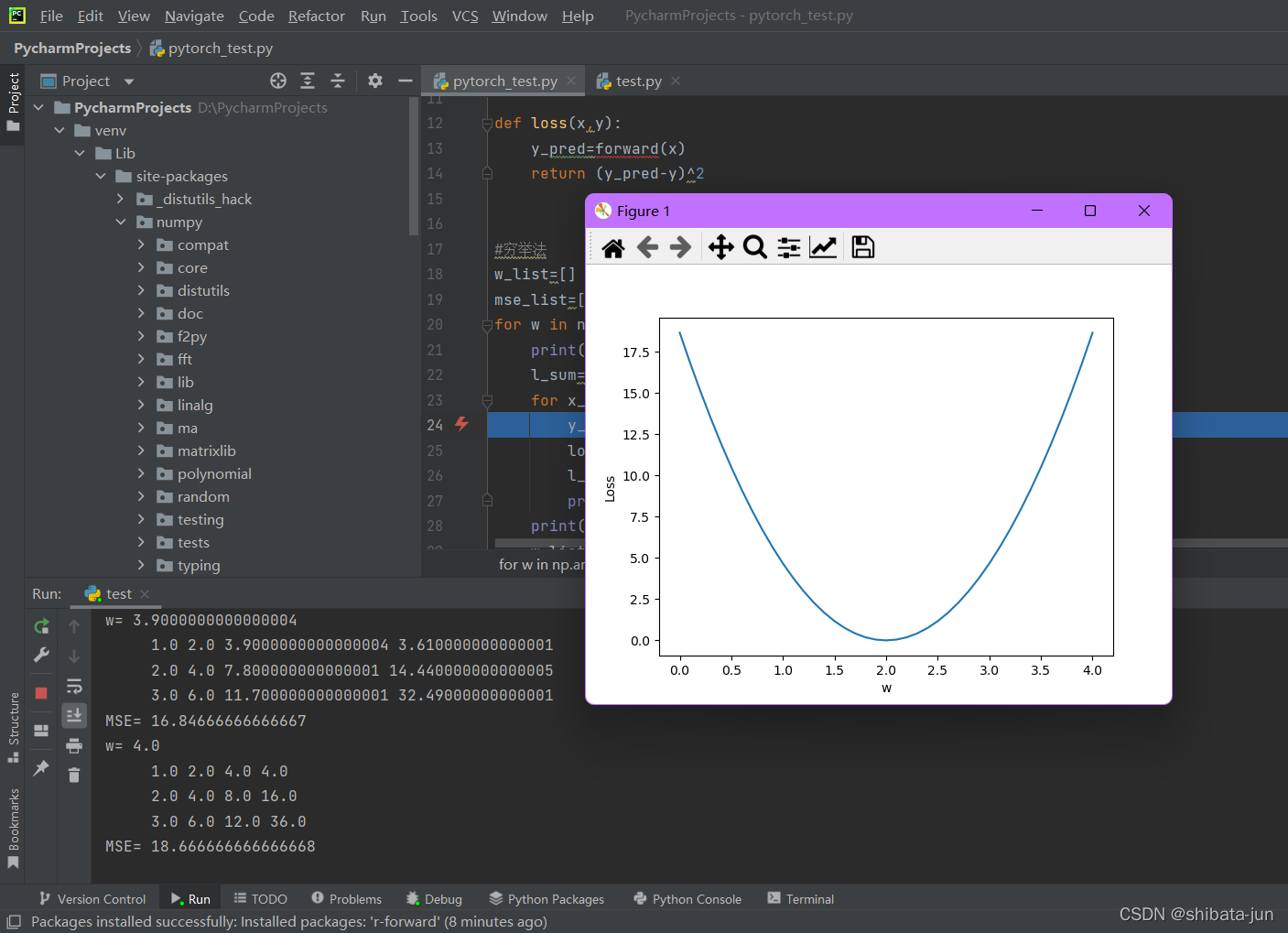1288x933 pixels.
Task: Rerun the test script in Run panel
Action: pyautogui.click(x=41, y=625)
